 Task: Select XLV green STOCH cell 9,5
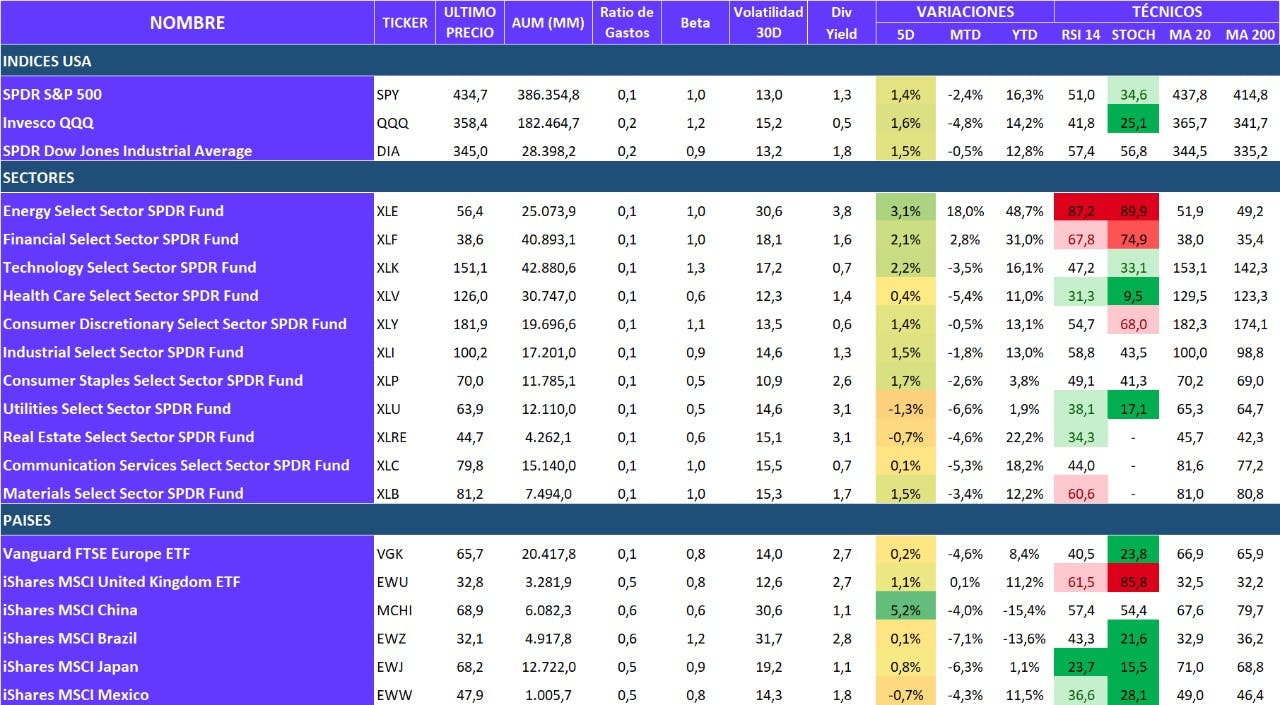[1133, 295]
